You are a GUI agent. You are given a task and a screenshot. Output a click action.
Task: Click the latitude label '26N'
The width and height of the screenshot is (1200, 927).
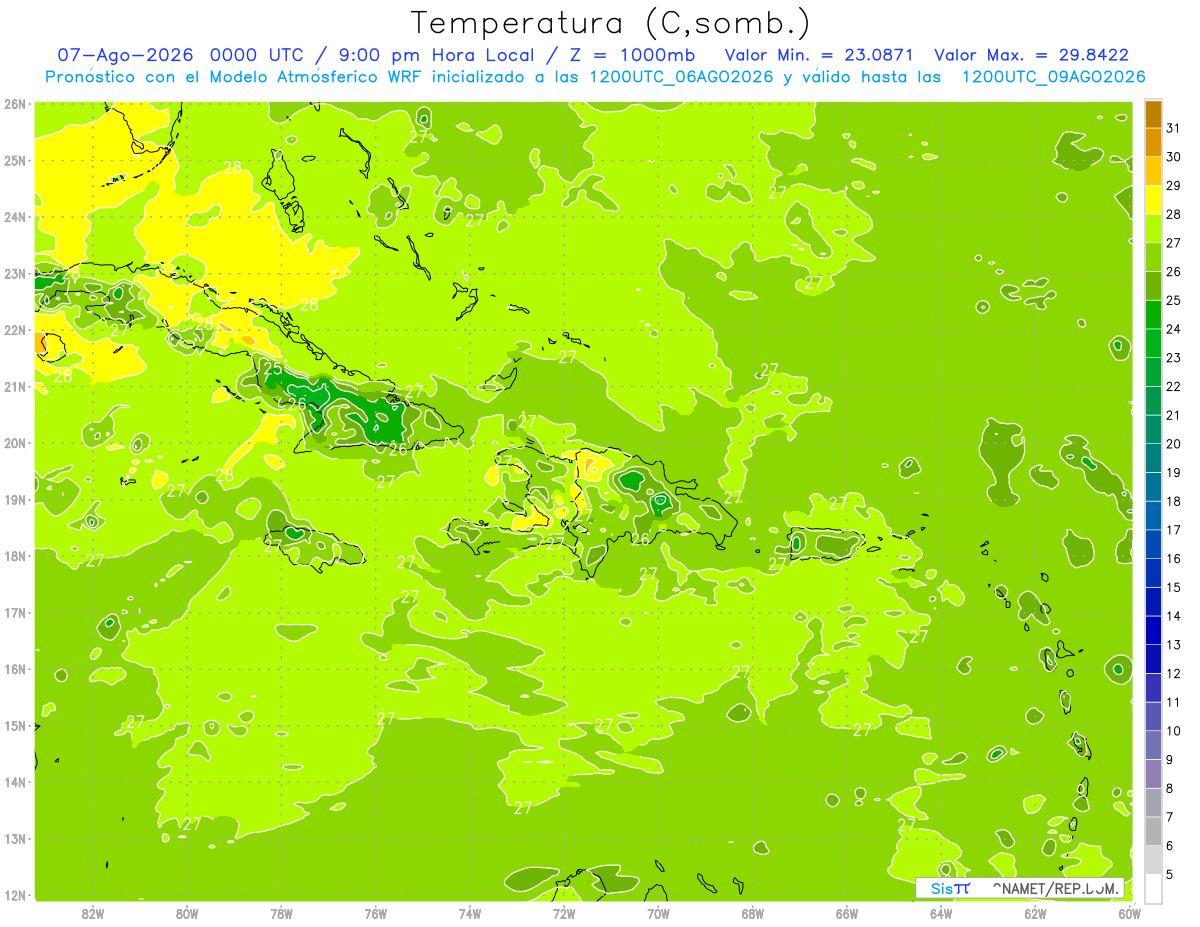[x=14, y=104]
